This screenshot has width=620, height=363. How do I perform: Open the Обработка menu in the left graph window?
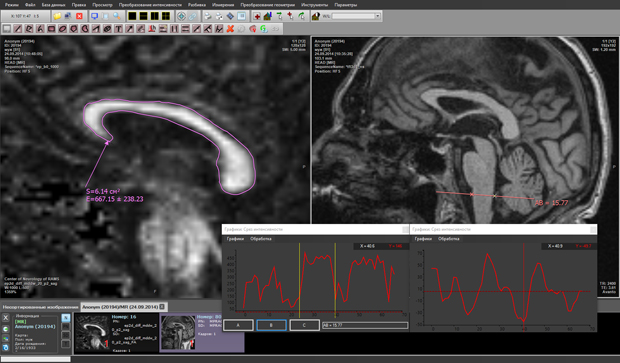(x=261, y=239)
